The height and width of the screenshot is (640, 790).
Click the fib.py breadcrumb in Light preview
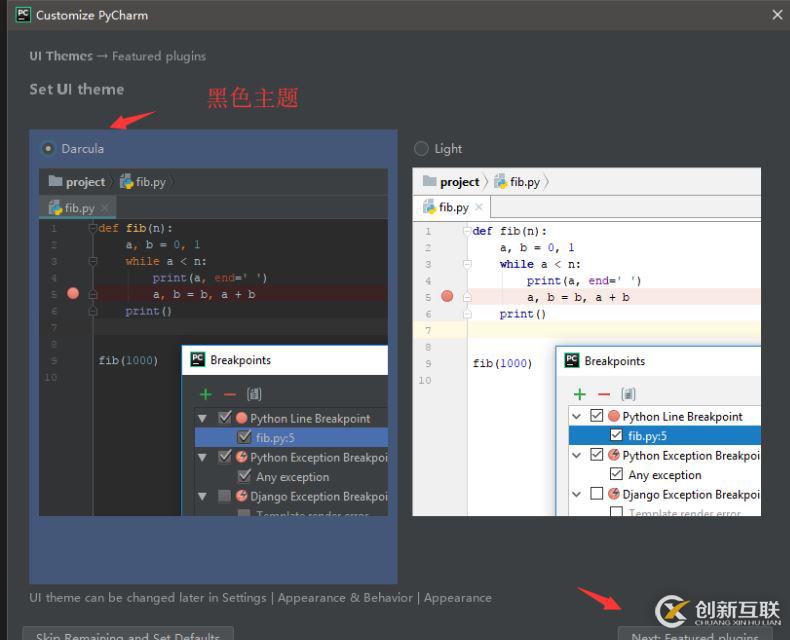(517, 182)
